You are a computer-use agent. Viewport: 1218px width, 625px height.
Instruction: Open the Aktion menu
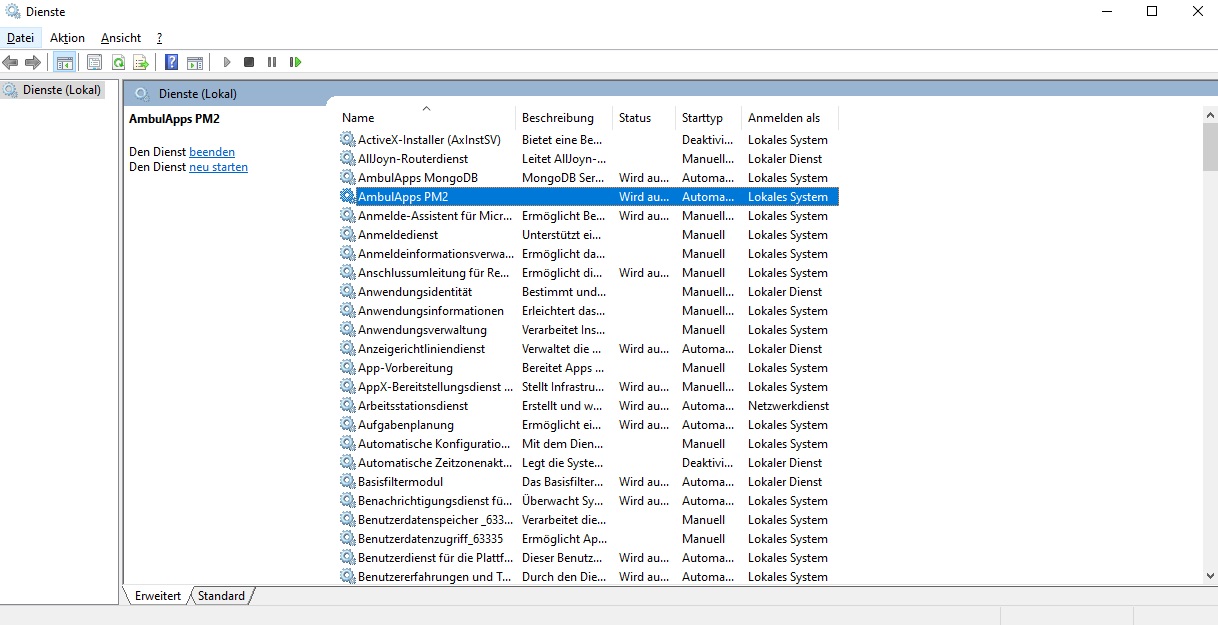point(67,38)
